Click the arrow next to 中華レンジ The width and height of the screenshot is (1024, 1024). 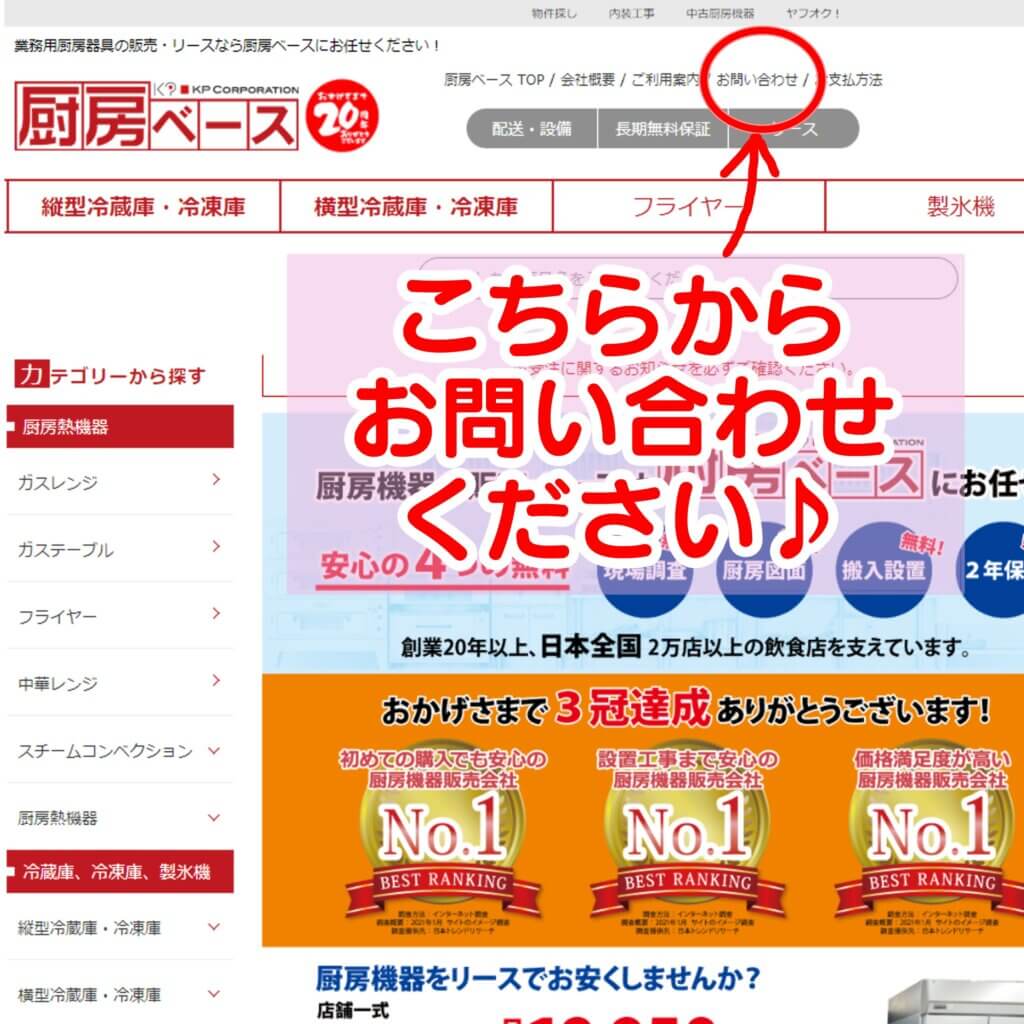[216, 680]
